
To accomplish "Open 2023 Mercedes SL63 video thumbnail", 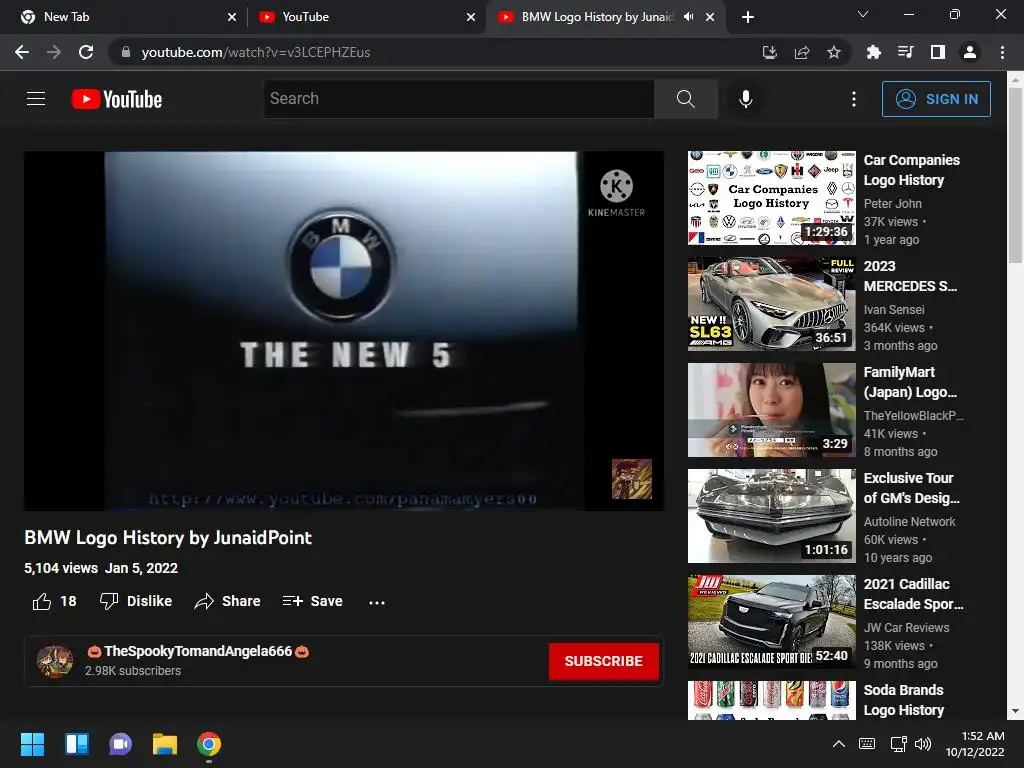I will [x=771, y=304].
